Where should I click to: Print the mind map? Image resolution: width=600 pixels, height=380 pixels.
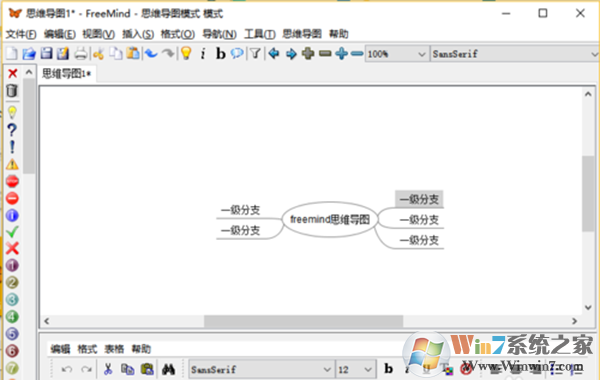[80, 54]
